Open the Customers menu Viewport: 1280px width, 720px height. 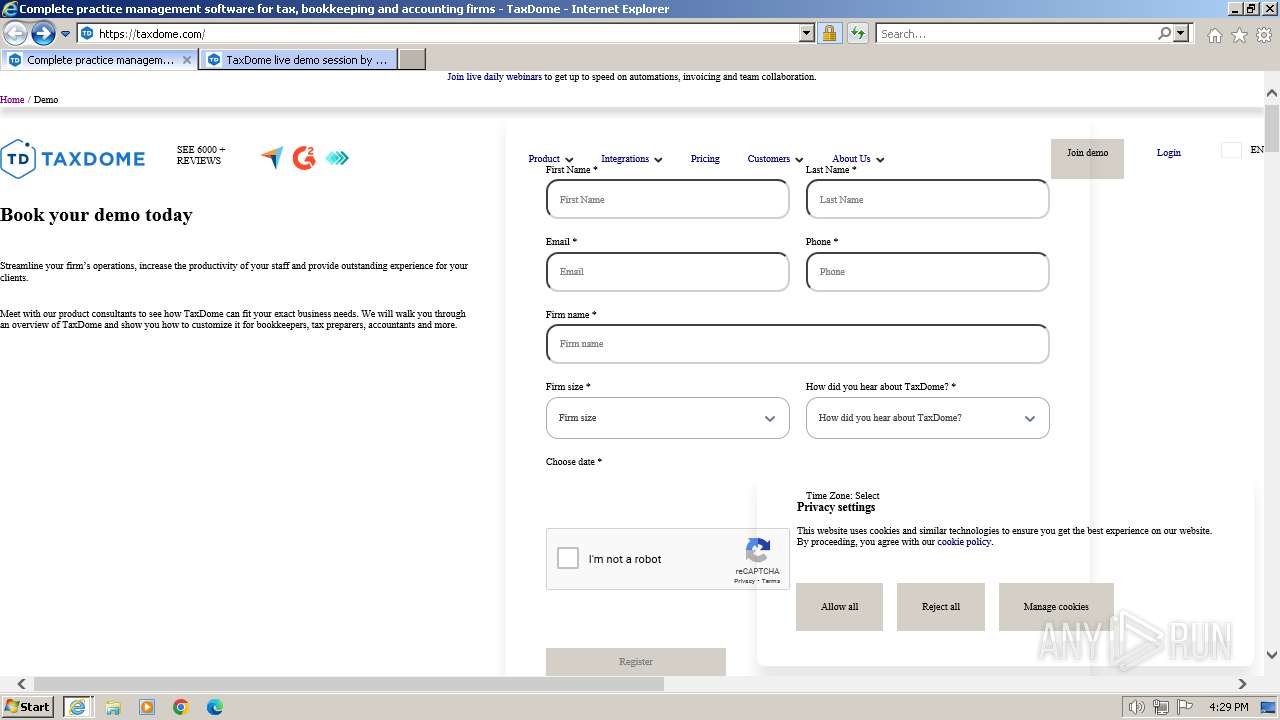(x=775, y=159)
